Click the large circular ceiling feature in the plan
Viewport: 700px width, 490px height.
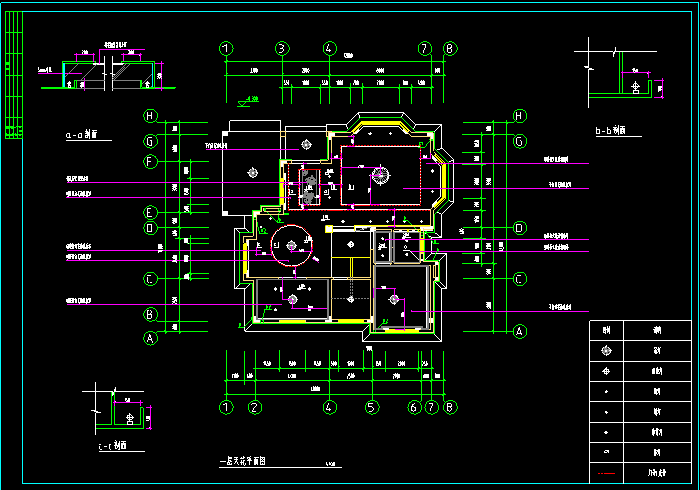tap(290, 243)
